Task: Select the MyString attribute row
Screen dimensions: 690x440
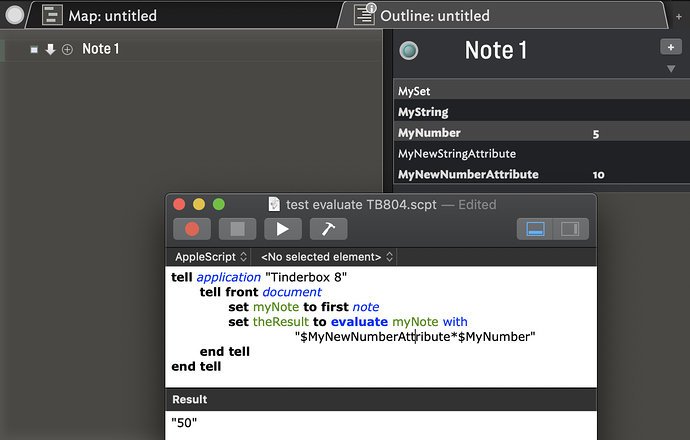Action: 542,112
